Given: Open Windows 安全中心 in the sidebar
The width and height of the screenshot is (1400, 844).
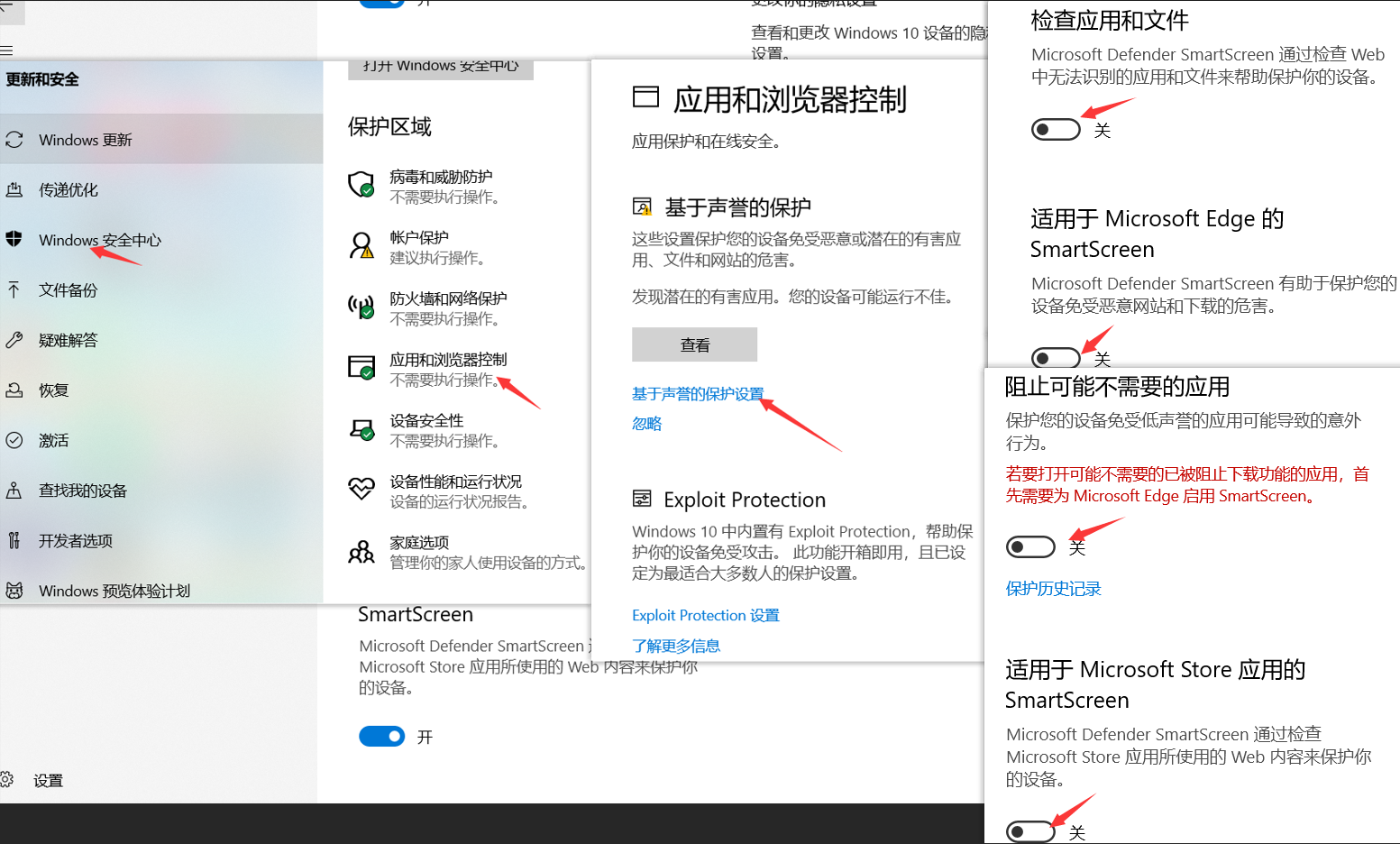Looking at the screenshot, I should [99, 241].
